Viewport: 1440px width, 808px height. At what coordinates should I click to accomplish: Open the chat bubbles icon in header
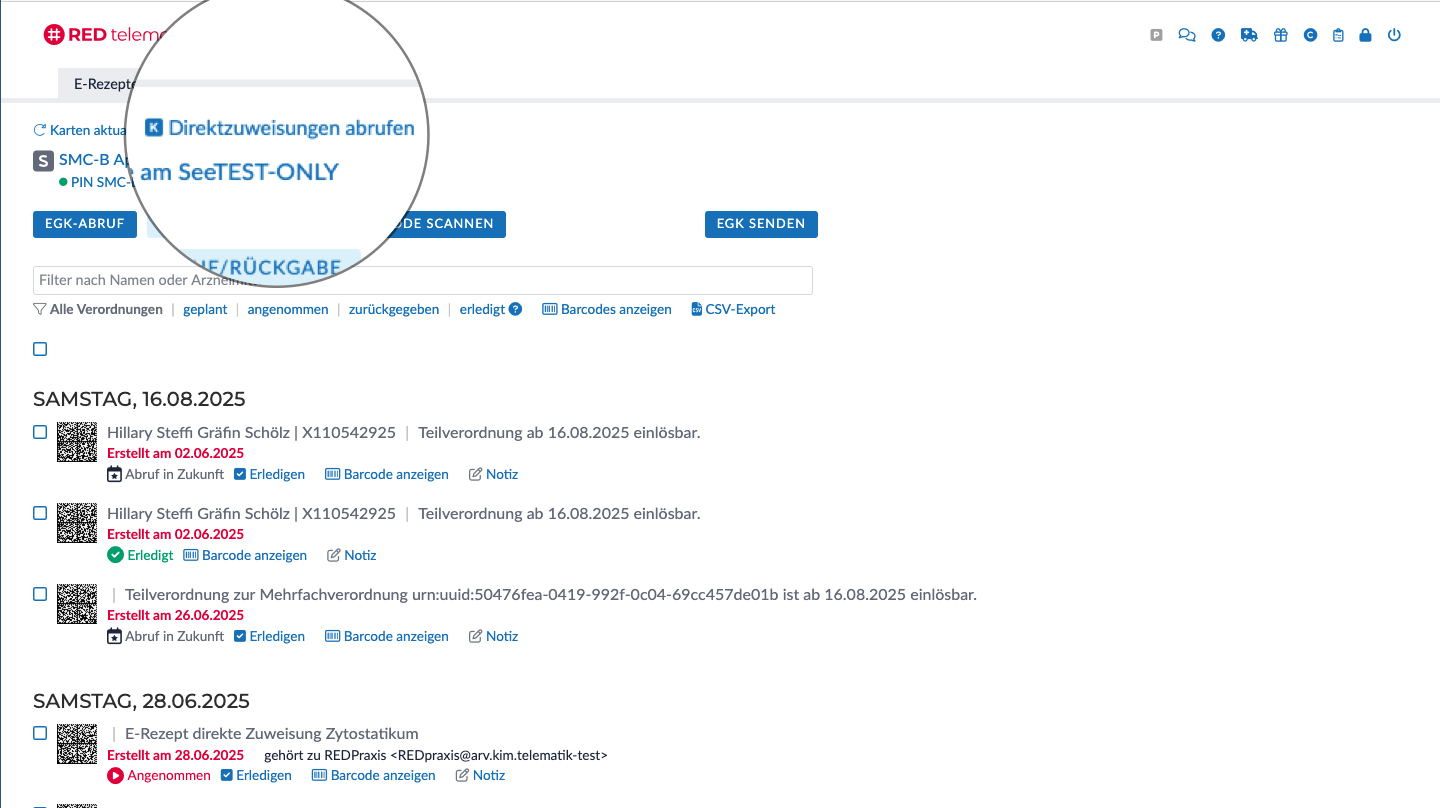pyautogui.click(x=1187, y=35)
